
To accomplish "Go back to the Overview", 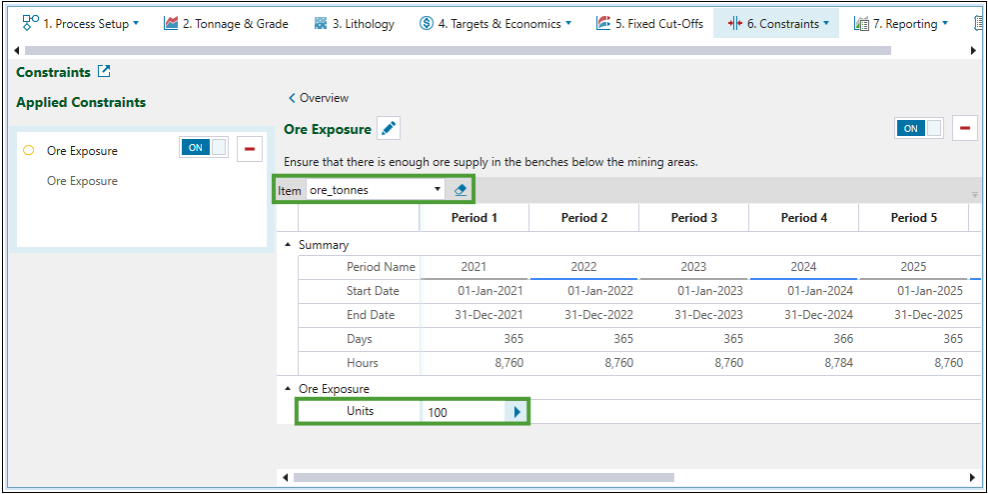I will point(318,98).
